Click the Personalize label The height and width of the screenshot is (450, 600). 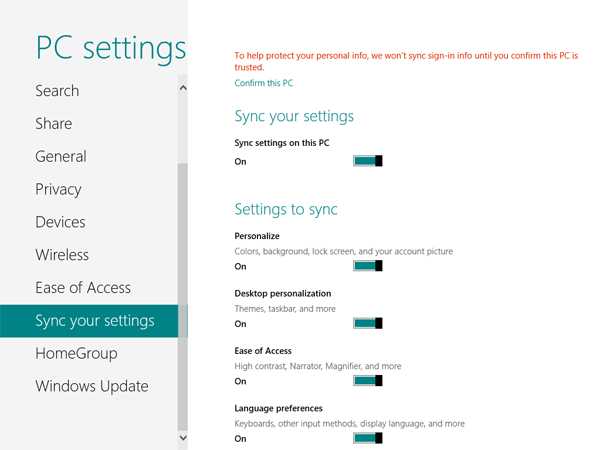[257, 236]
